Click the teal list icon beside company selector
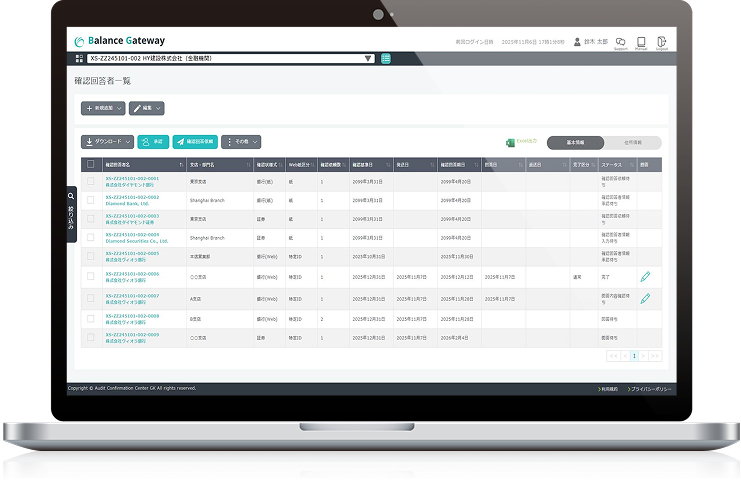 tap(386, 59)
